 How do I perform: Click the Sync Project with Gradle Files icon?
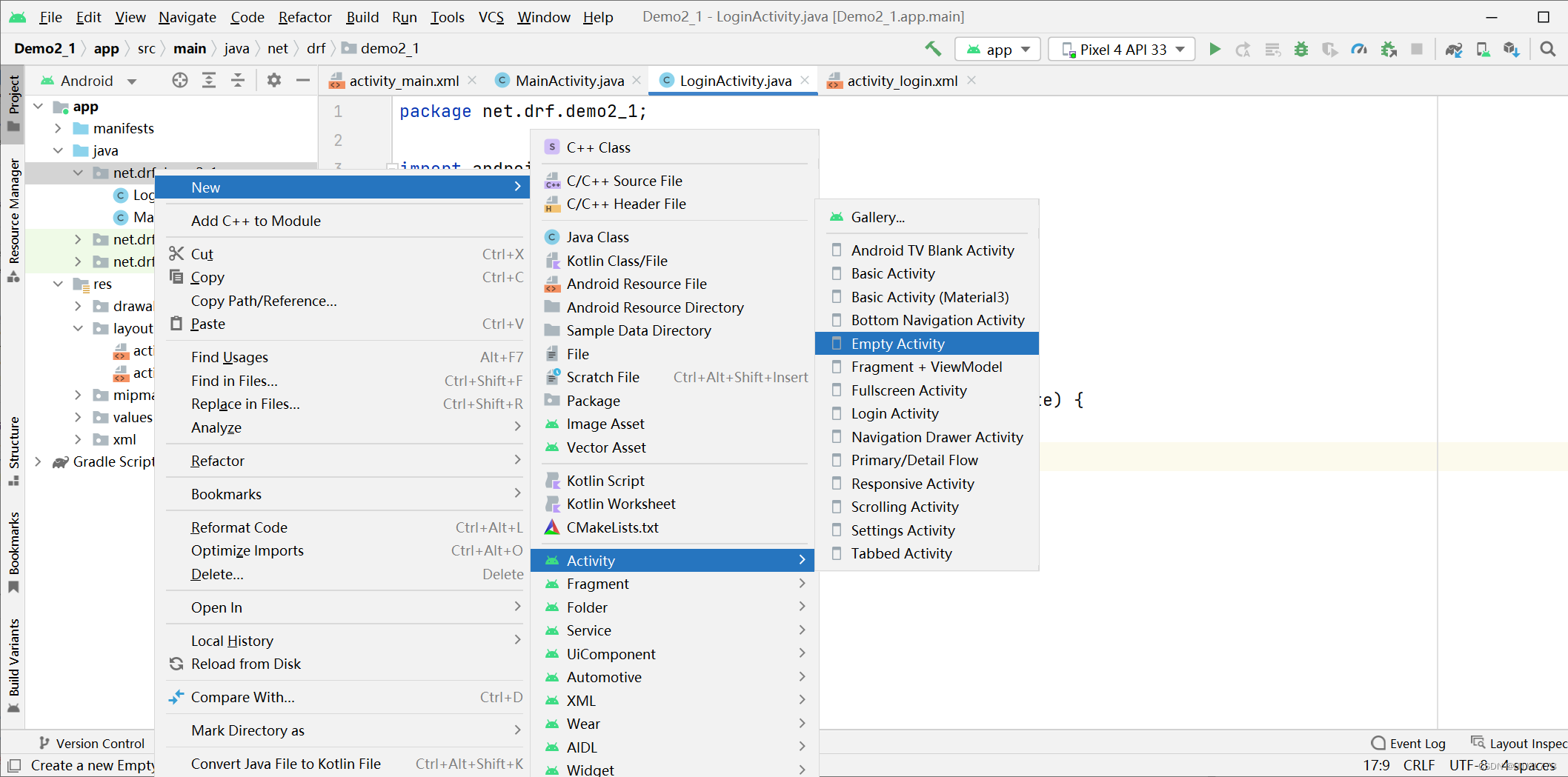[x=1454, y=49]
